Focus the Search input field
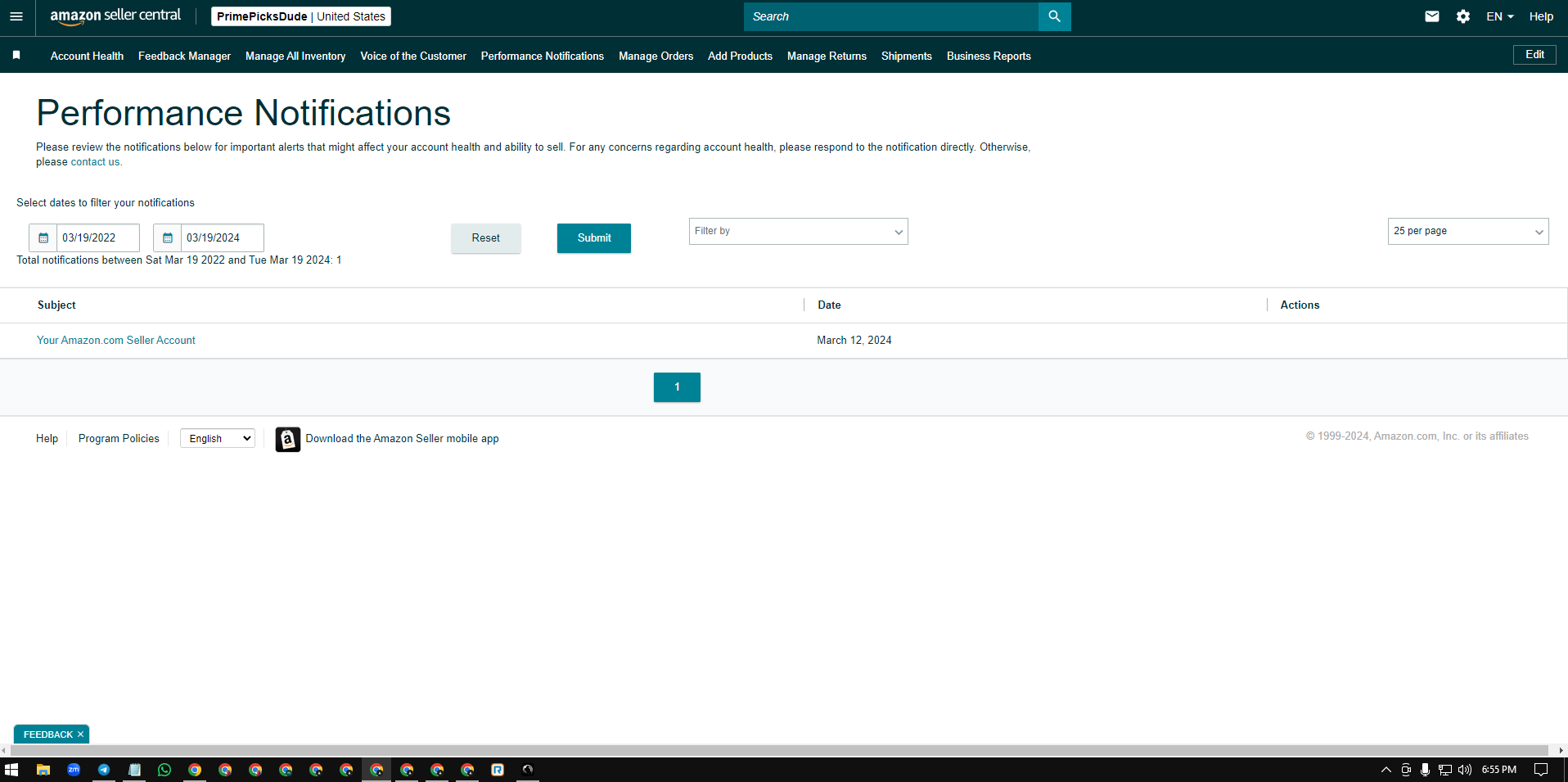 tap(890, 16)
